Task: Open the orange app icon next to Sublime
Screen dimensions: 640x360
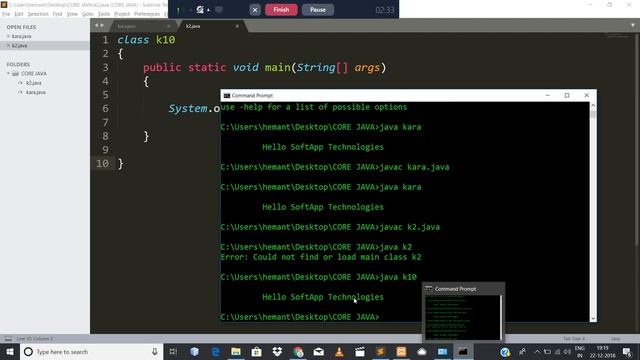Action: coord(401,351)
